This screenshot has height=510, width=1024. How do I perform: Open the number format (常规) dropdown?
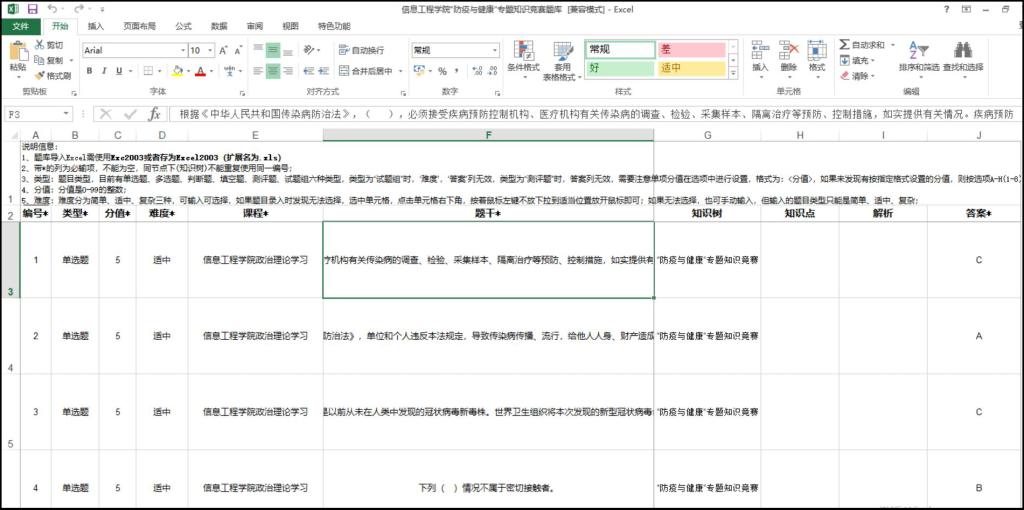coord(494,50)
